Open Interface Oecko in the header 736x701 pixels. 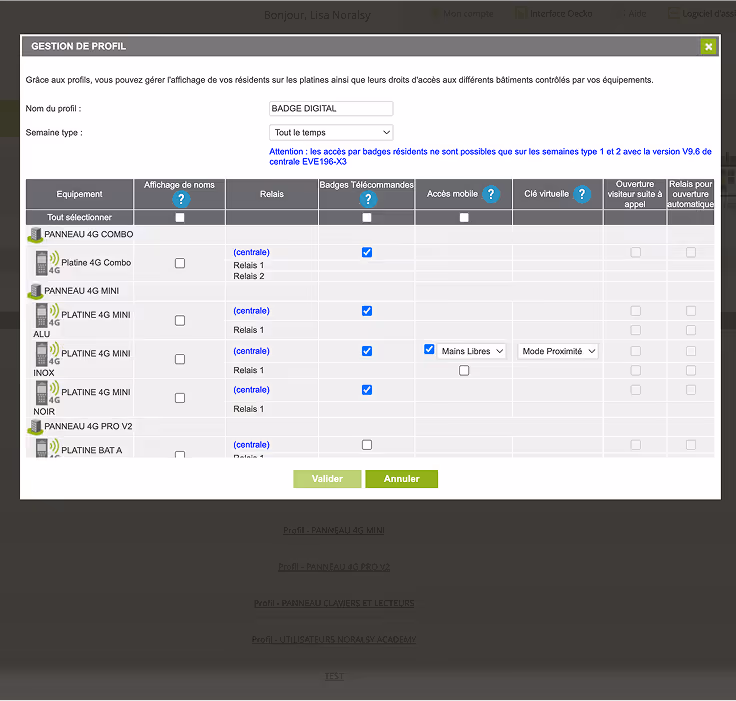(561, 14)
